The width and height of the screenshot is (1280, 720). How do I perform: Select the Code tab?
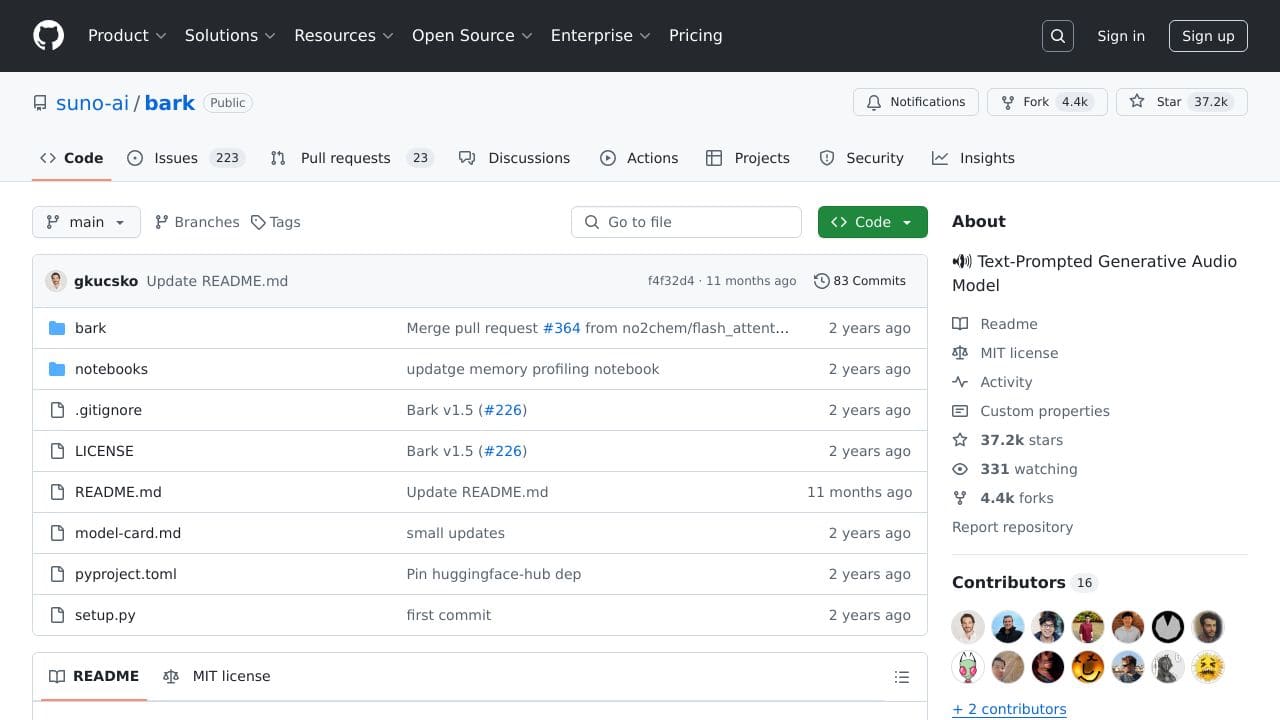coord(72,158)
